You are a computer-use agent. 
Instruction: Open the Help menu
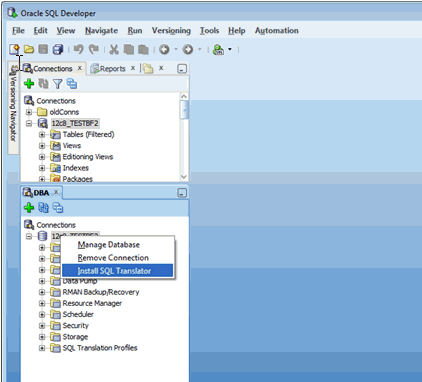(237, 31)
